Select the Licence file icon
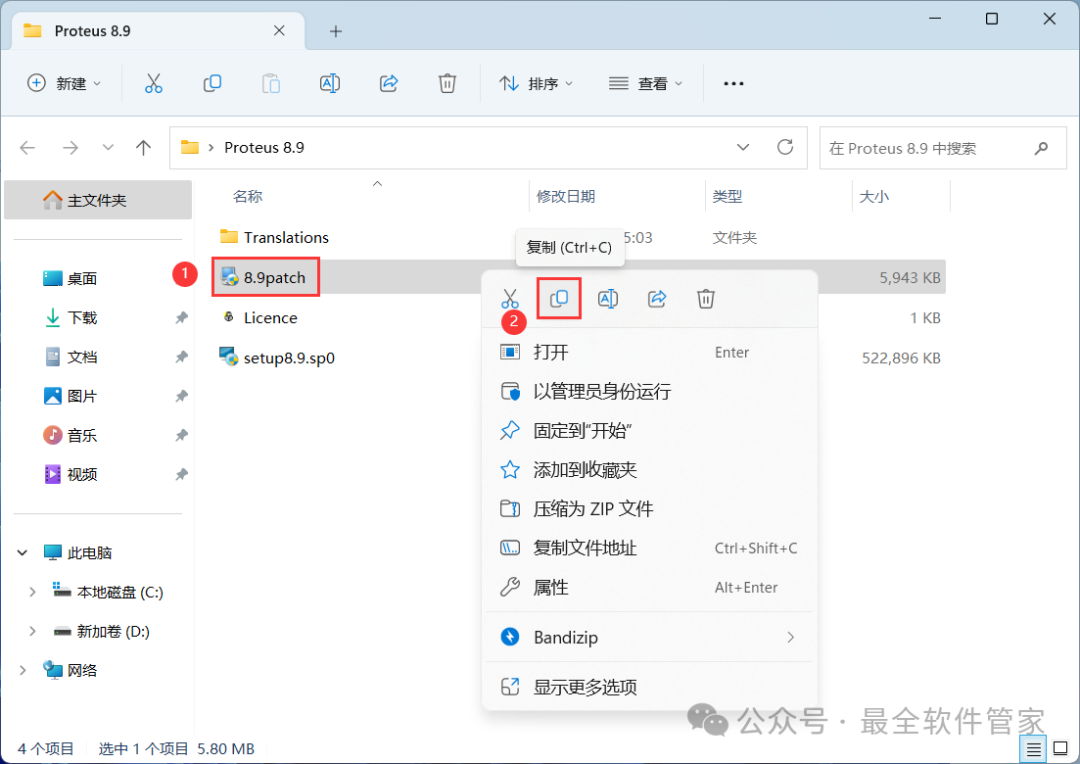The image size is (1080, 764). (x=229, y=317)
